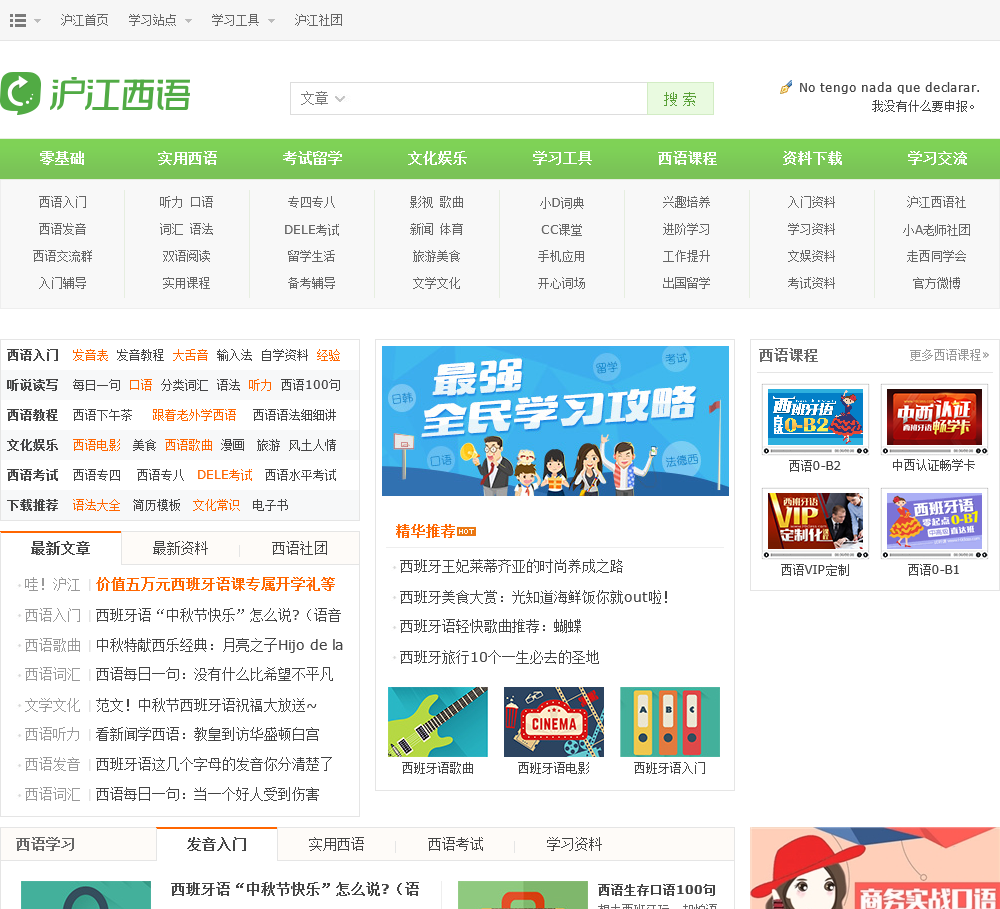Select the 学习交流 navigation menu
Image resolution: width=1000 pixels, height=909 pixels.
[937, 158]
